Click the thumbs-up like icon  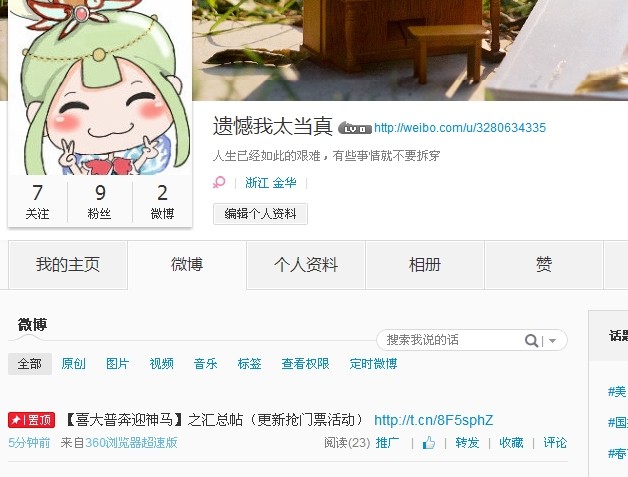coord(429,443)
